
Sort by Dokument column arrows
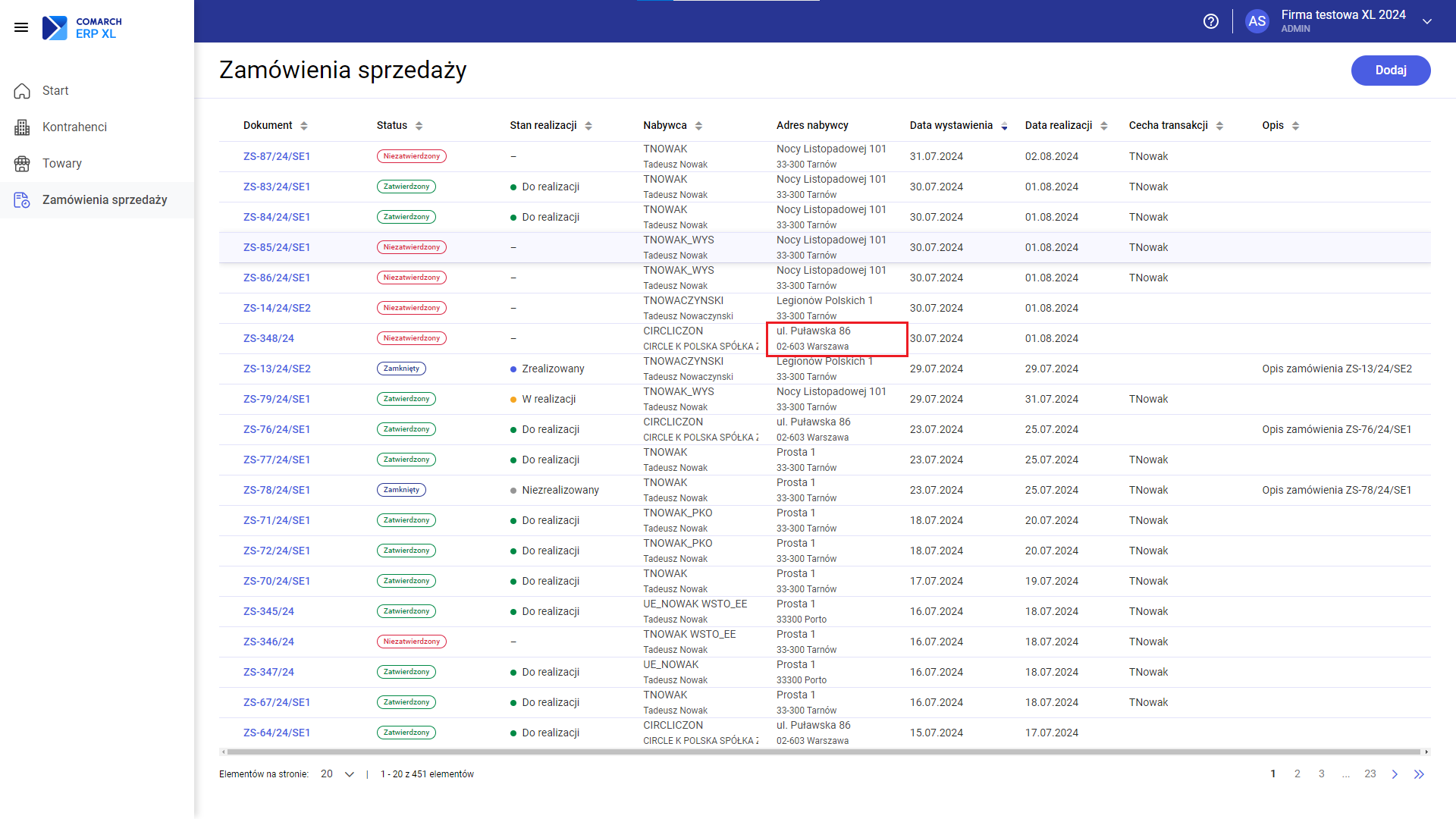point(304,126)
